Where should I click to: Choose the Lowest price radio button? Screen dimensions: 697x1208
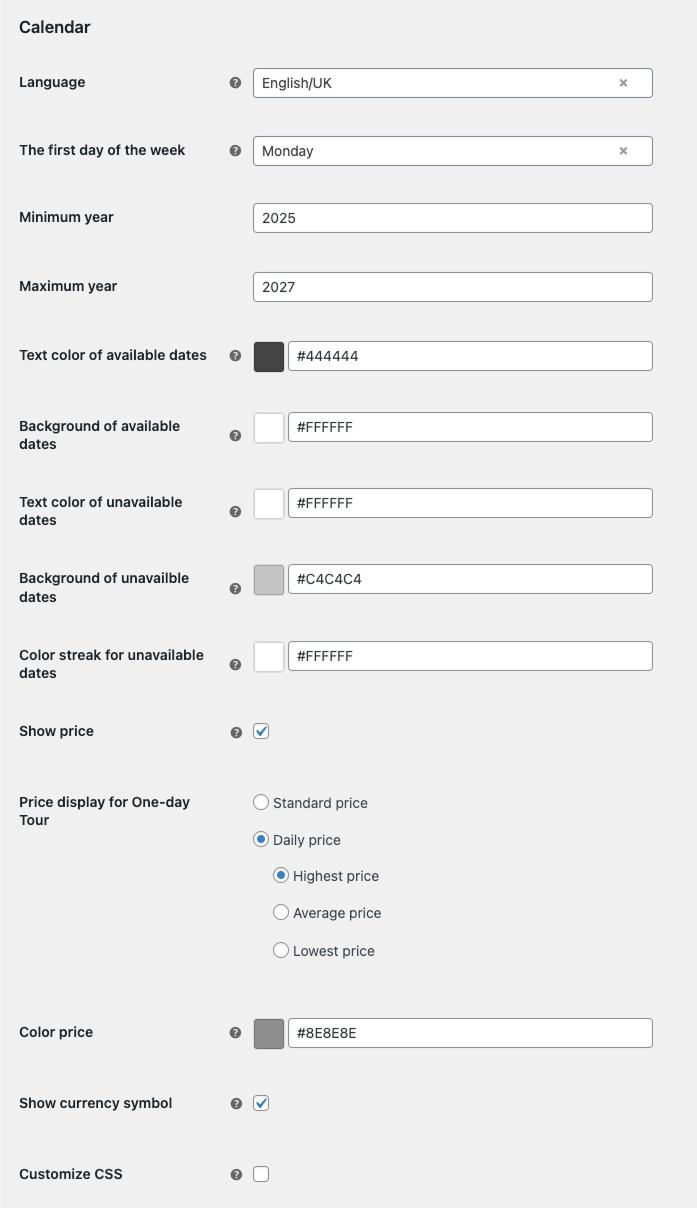point(281,950)
